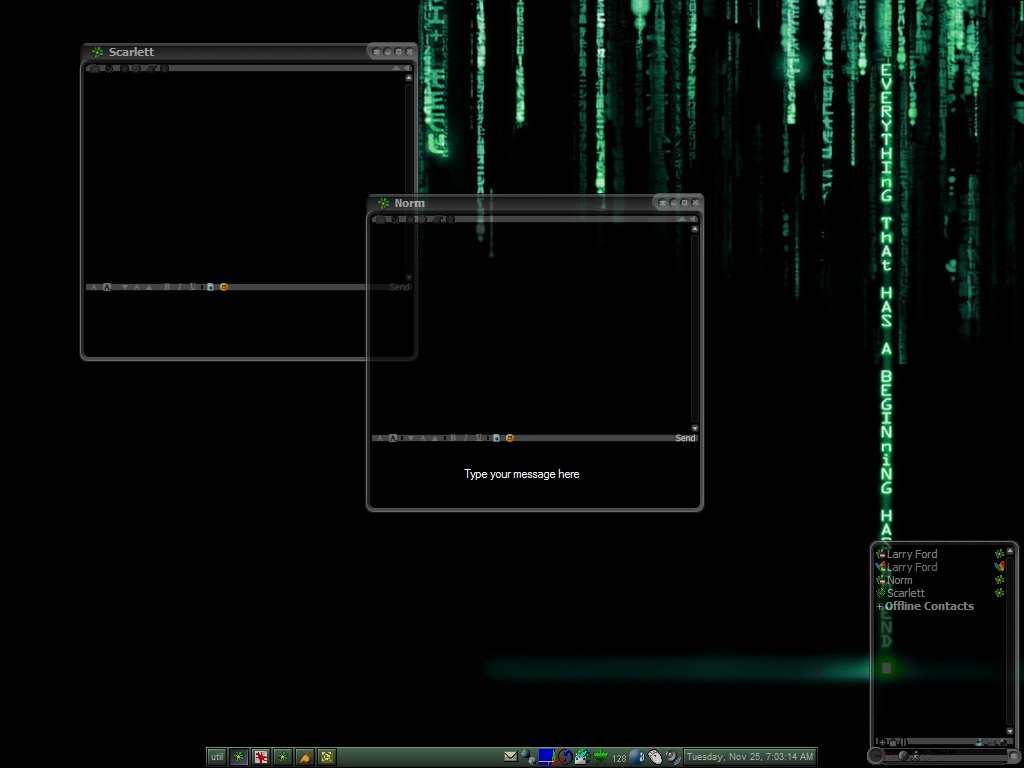Open the emoticon smiley picker in Norm chat
The height and width of the screenshot is (768, 1024).
(510, 438)
